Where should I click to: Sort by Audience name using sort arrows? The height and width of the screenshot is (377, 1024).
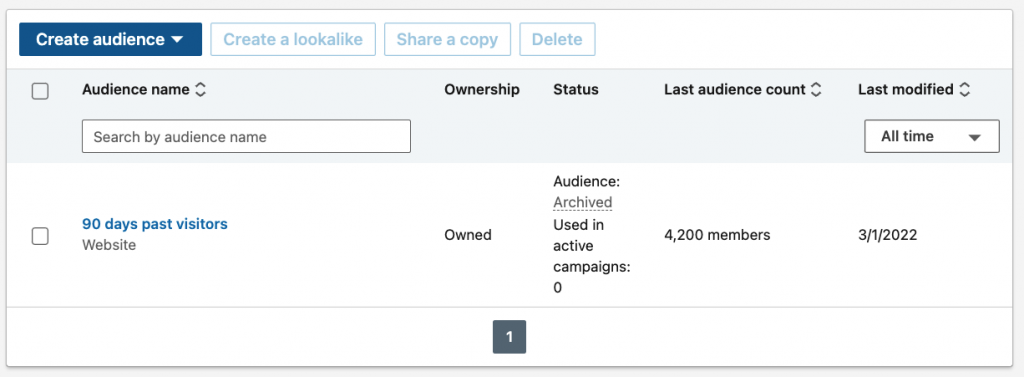click(200, 90)
